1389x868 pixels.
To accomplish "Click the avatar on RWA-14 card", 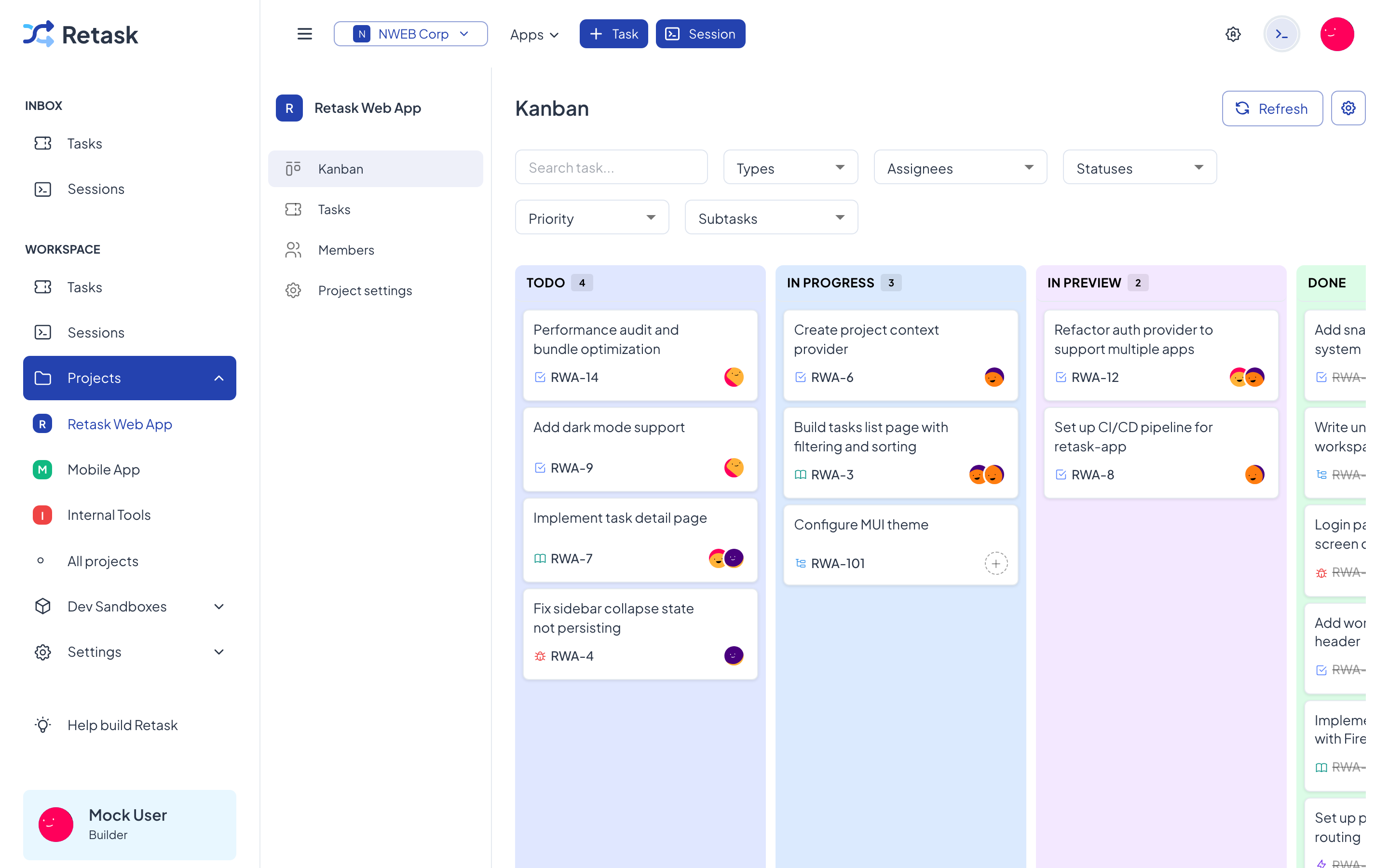I will pyautogui.click(x=734, y=377).
